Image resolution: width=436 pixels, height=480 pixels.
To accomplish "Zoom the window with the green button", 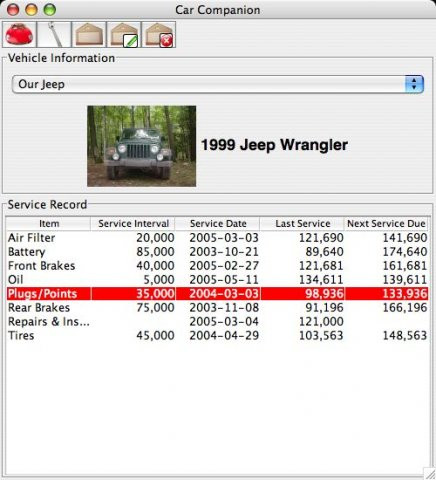I will click(50, 10).
